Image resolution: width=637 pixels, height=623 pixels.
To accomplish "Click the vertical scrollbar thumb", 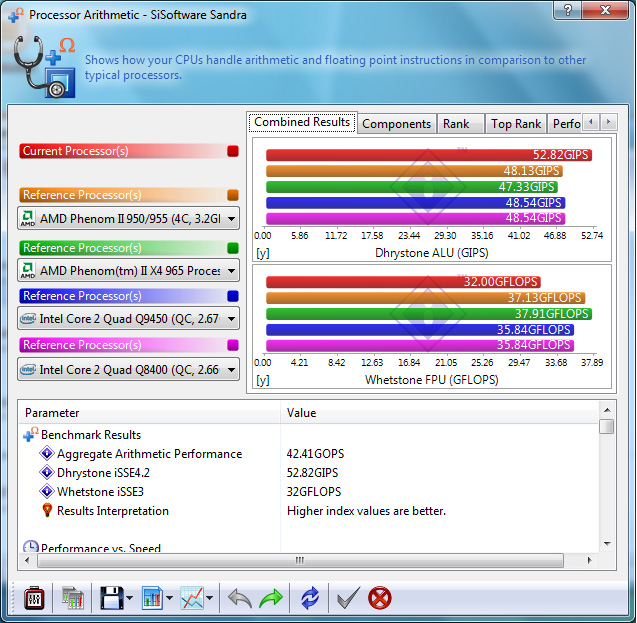I will (x=607, y=426).
